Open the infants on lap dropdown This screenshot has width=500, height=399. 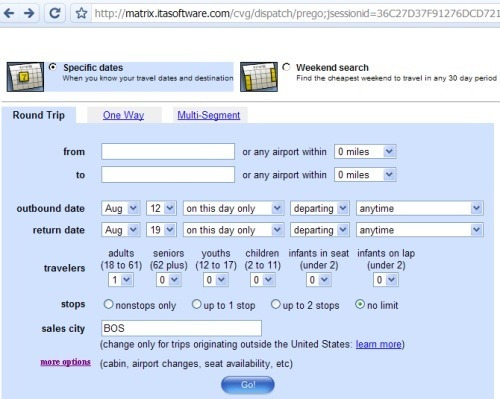(x=386, y=280)
